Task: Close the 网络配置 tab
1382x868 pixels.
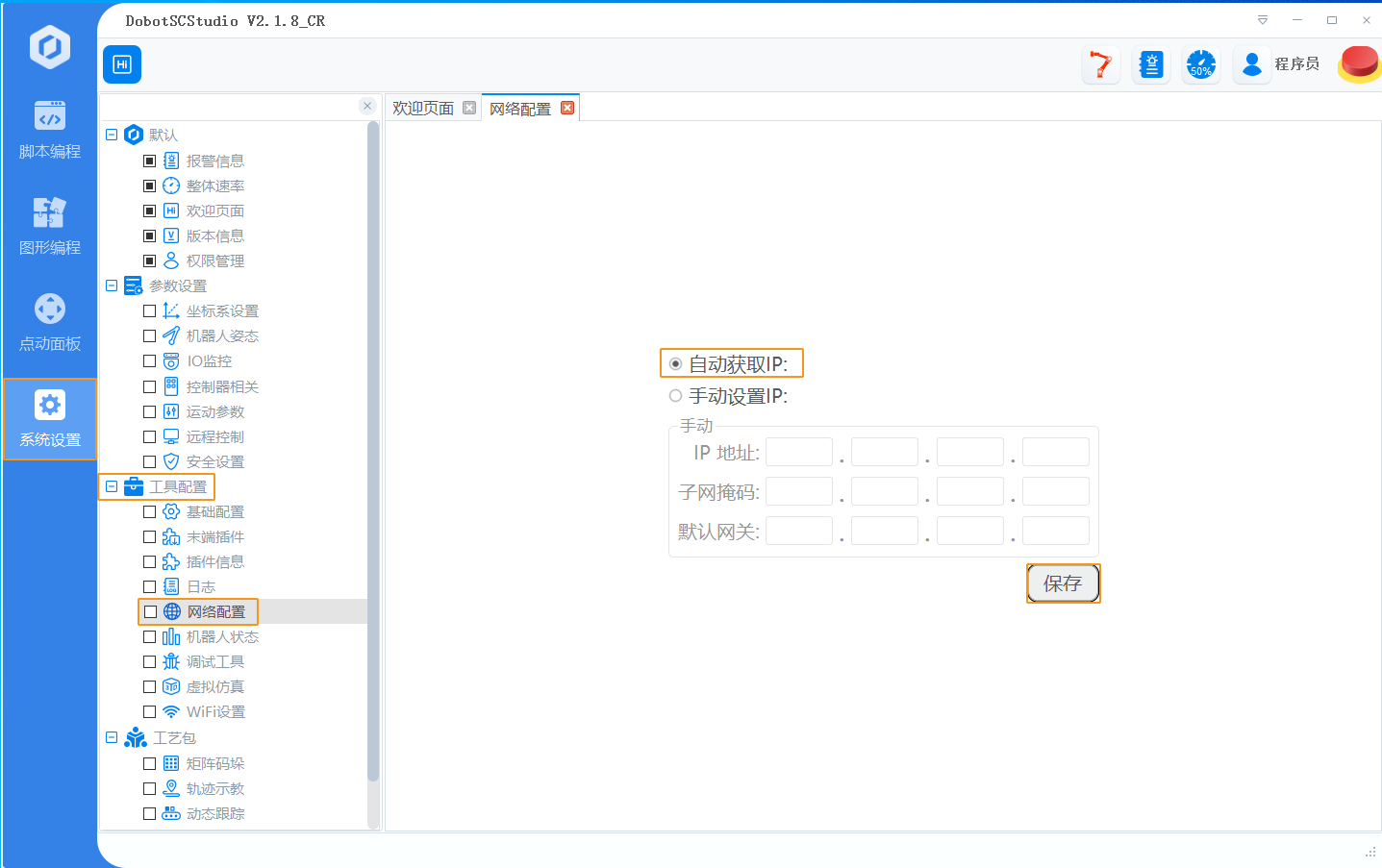Action: (567, 108)
